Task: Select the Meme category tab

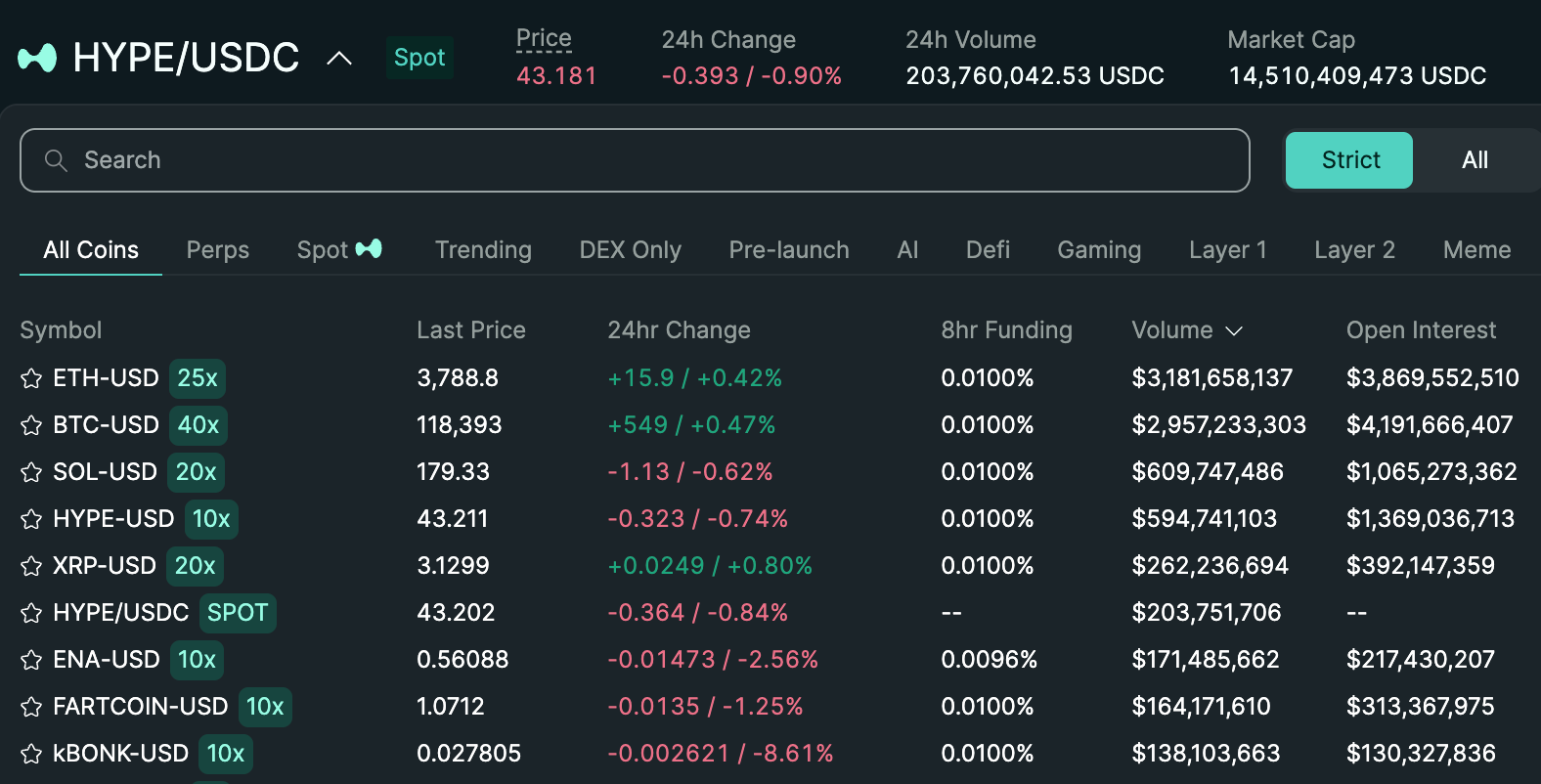Action: [x=1476, y=250]
